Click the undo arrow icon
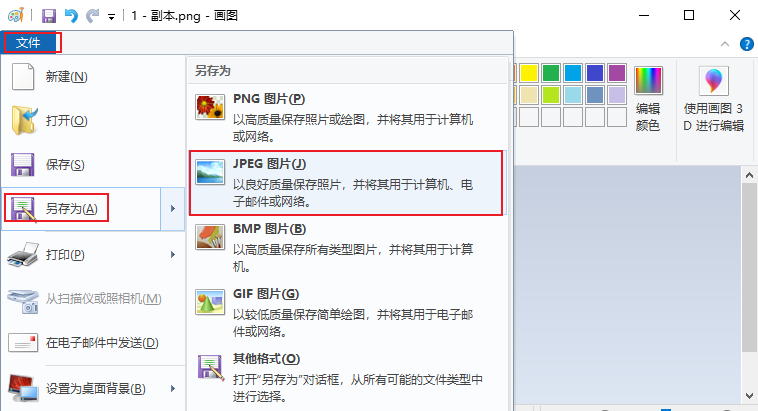Viewport: 758px width, 411px height. point(71,16)
